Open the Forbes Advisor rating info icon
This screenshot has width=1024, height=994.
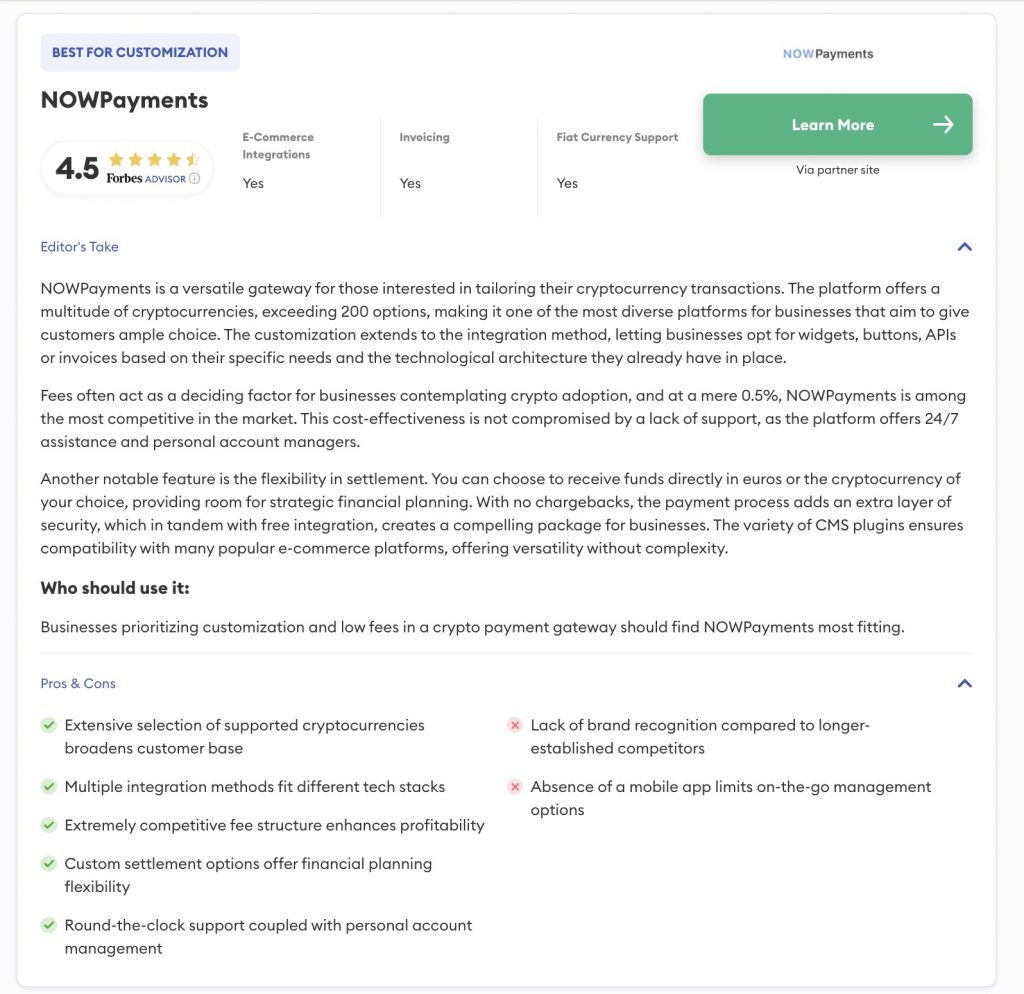point(195,178)
